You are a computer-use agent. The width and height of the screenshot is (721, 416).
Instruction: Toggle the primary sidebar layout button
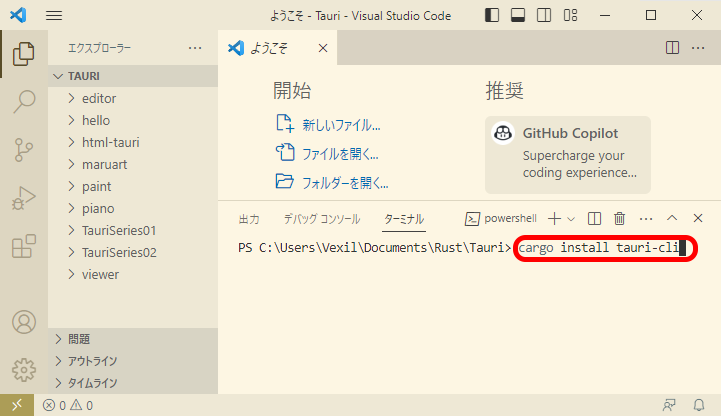tap(491, 15)
